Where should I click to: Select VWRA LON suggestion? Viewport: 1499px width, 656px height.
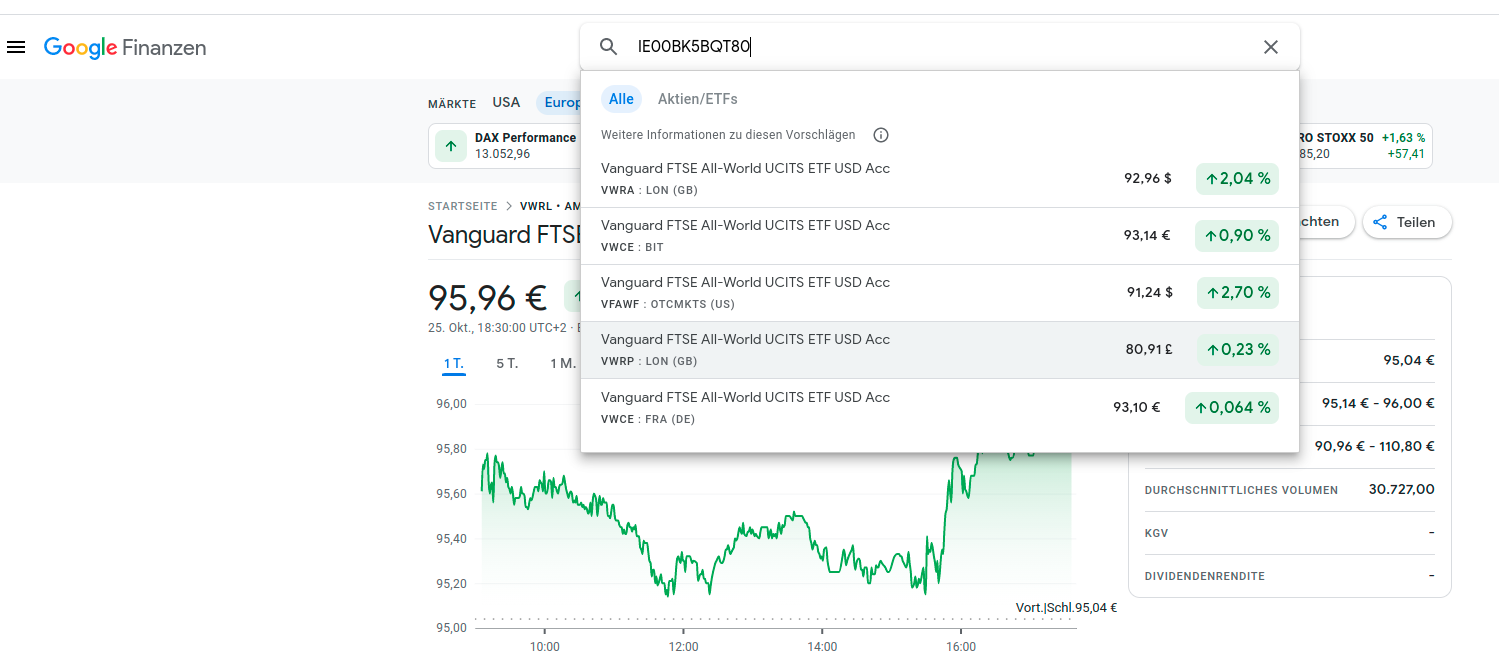coord(745,179)
